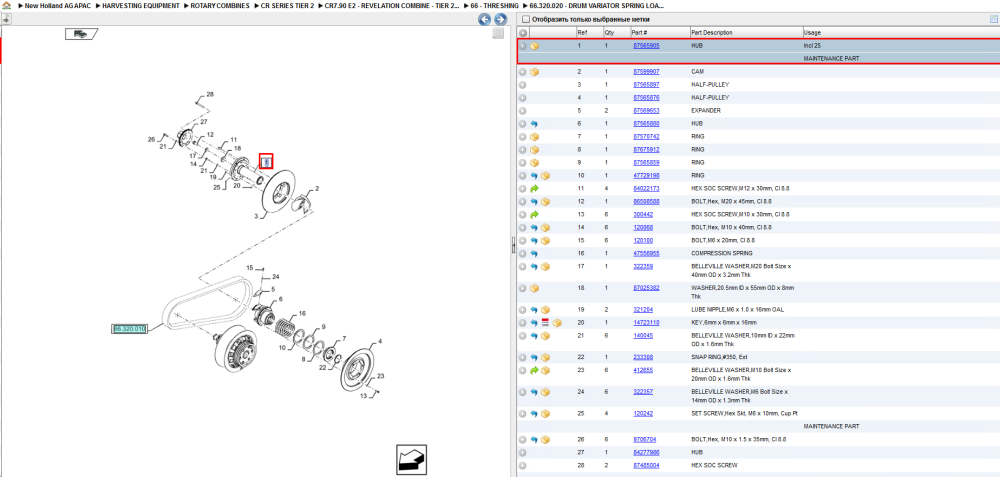
Task: Click the red-lined note icon for KEY ref 20
Action: point(545,323)
